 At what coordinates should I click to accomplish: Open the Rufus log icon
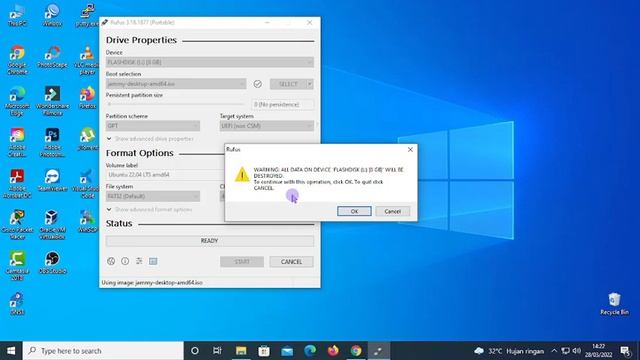153,261
